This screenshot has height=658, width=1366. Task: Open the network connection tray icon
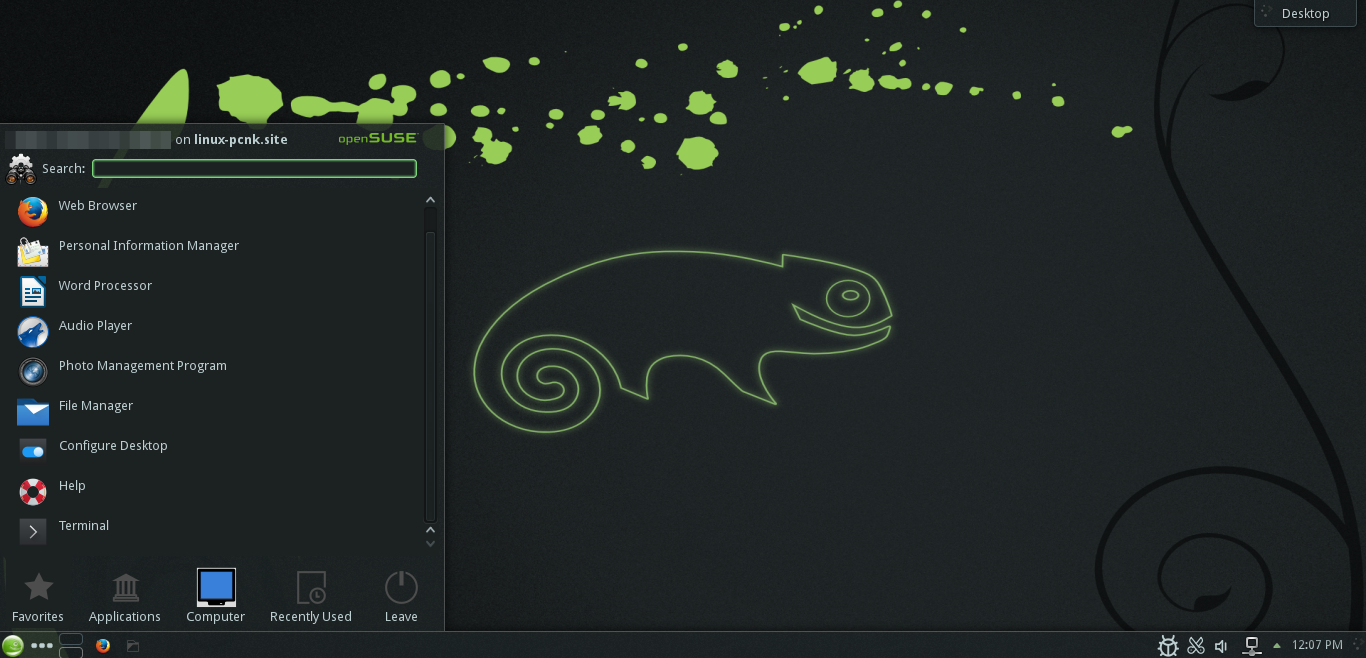(1251, 646)
